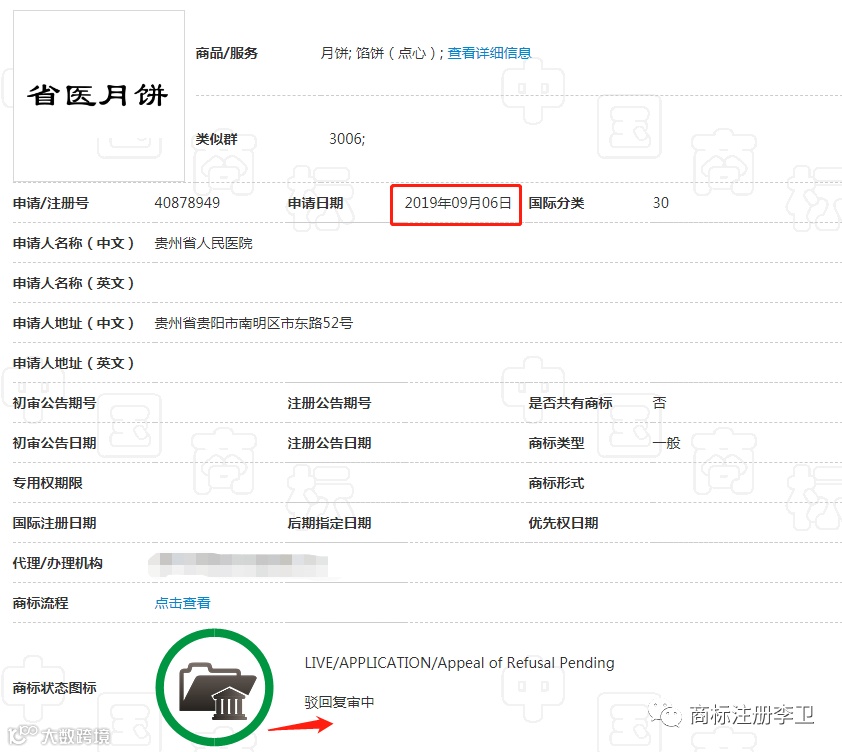This screenshot has height=752, width=842.
Task: Click the shared trademark value 否
Action: tap(659, 403)
